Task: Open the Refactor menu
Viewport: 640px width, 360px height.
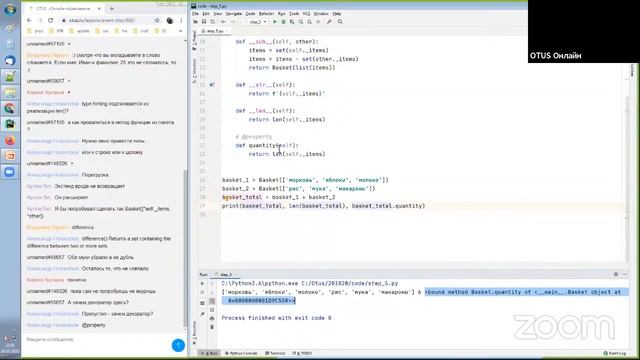Action: point(267,13)
